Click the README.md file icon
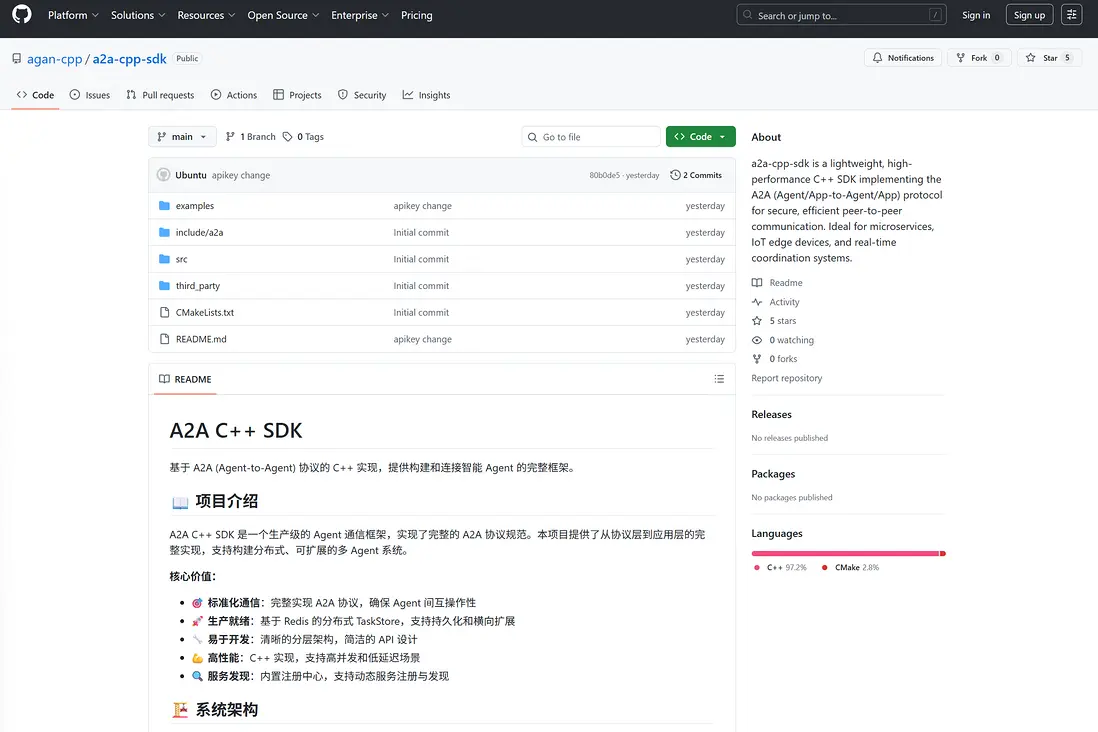Image resolution: width=1098 pixels, height=732 pixels. pos(165,339)
